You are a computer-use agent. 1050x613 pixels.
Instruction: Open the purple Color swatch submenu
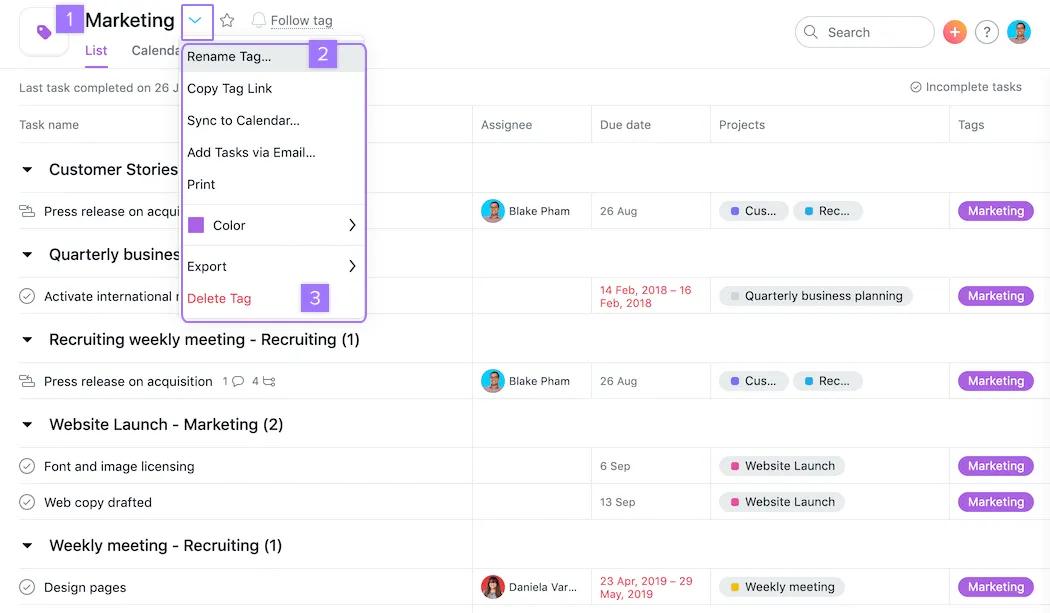pos(196,225)
